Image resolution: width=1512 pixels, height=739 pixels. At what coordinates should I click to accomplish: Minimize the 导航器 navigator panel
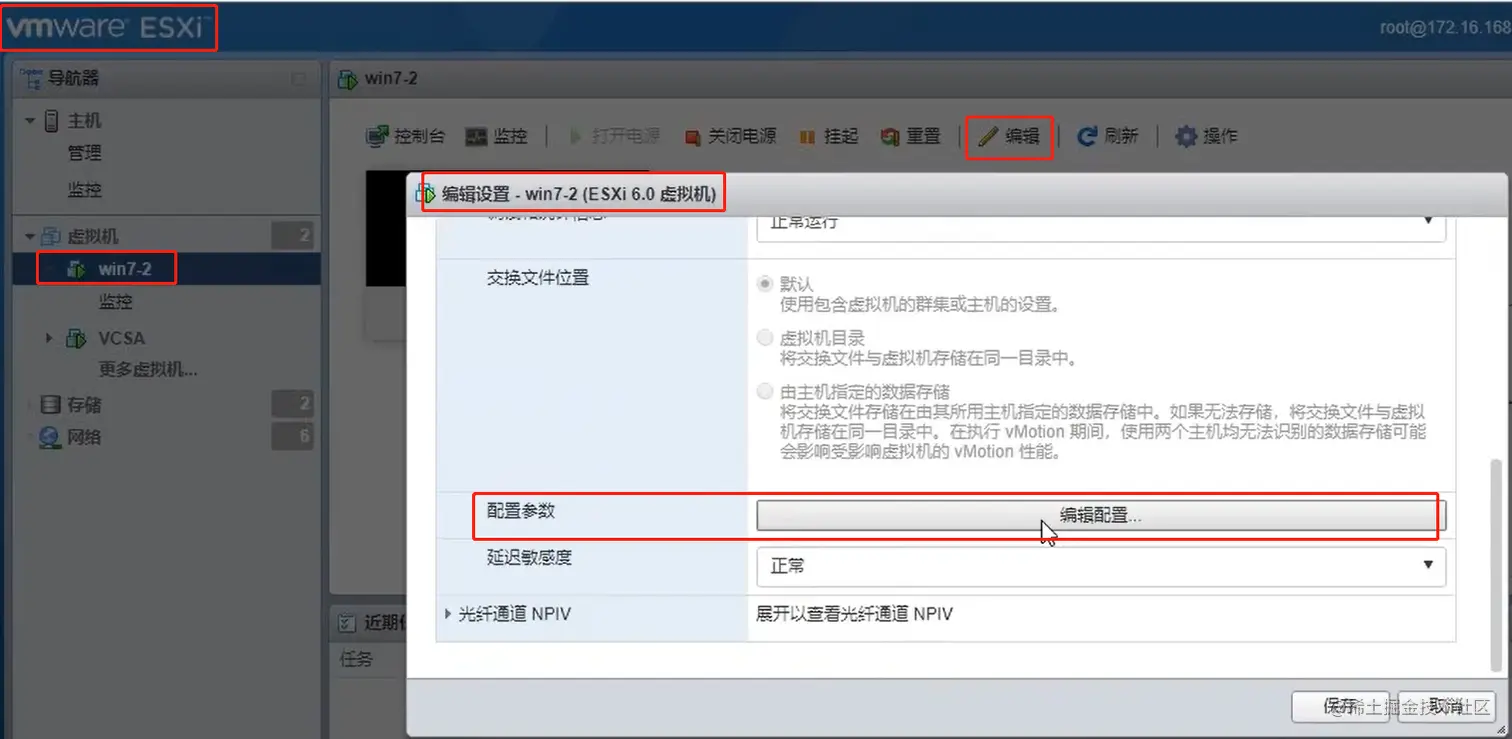click(x=298, y=78)
